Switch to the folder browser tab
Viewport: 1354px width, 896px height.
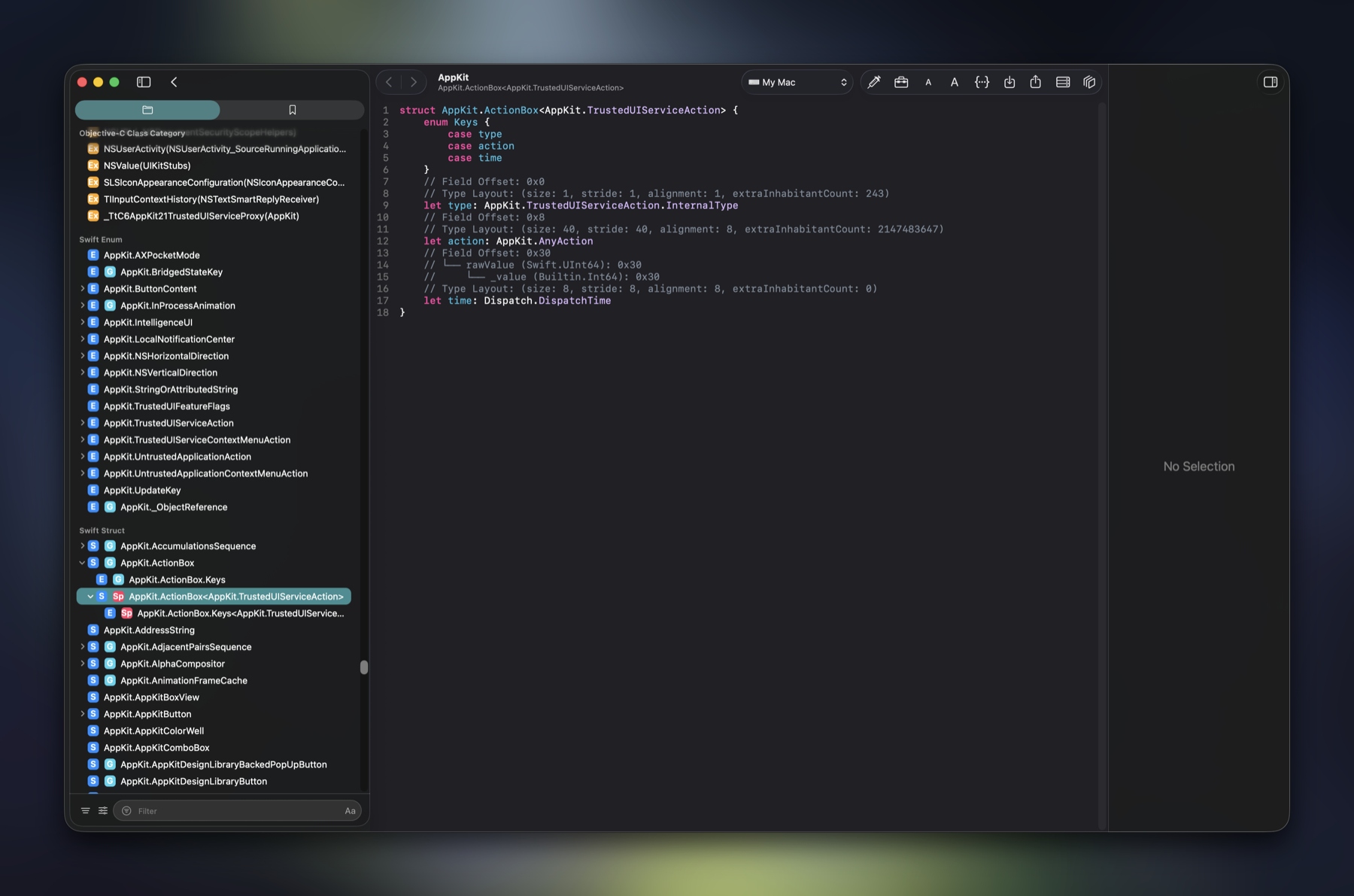click(x=147, y=110)
